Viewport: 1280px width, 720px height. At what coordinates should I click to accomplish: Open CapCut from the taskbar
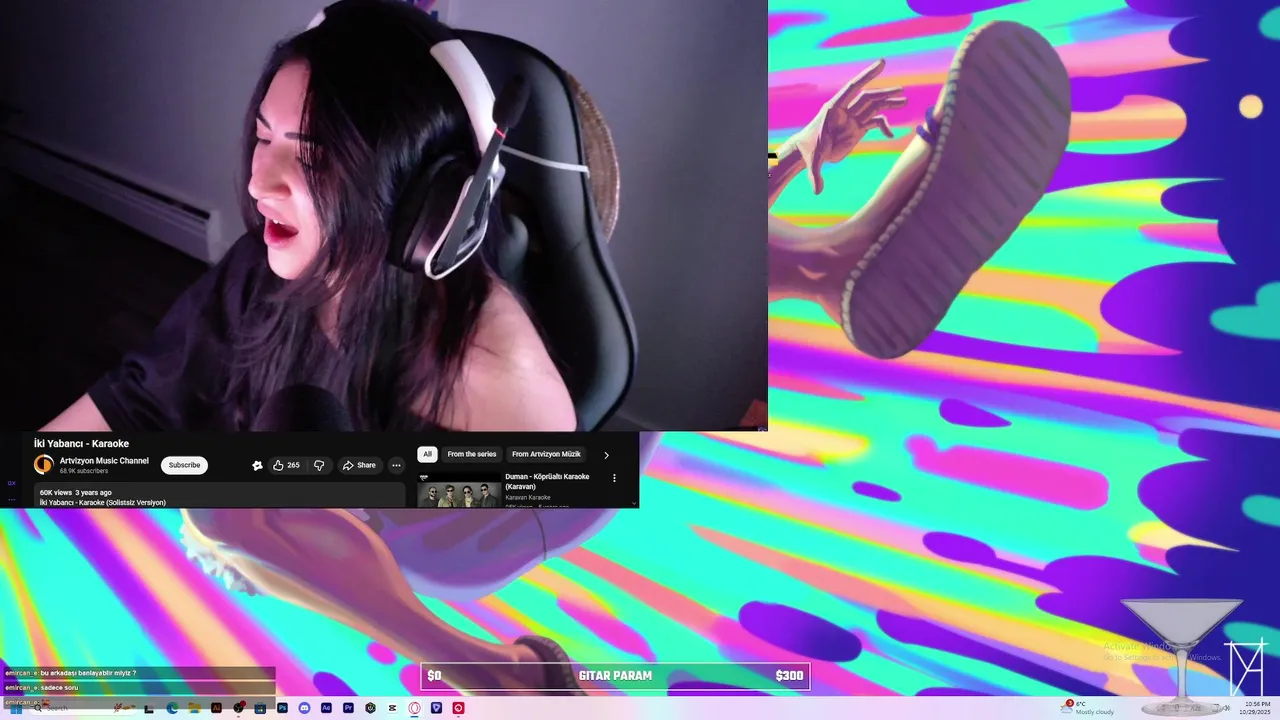tap(392, 708)
